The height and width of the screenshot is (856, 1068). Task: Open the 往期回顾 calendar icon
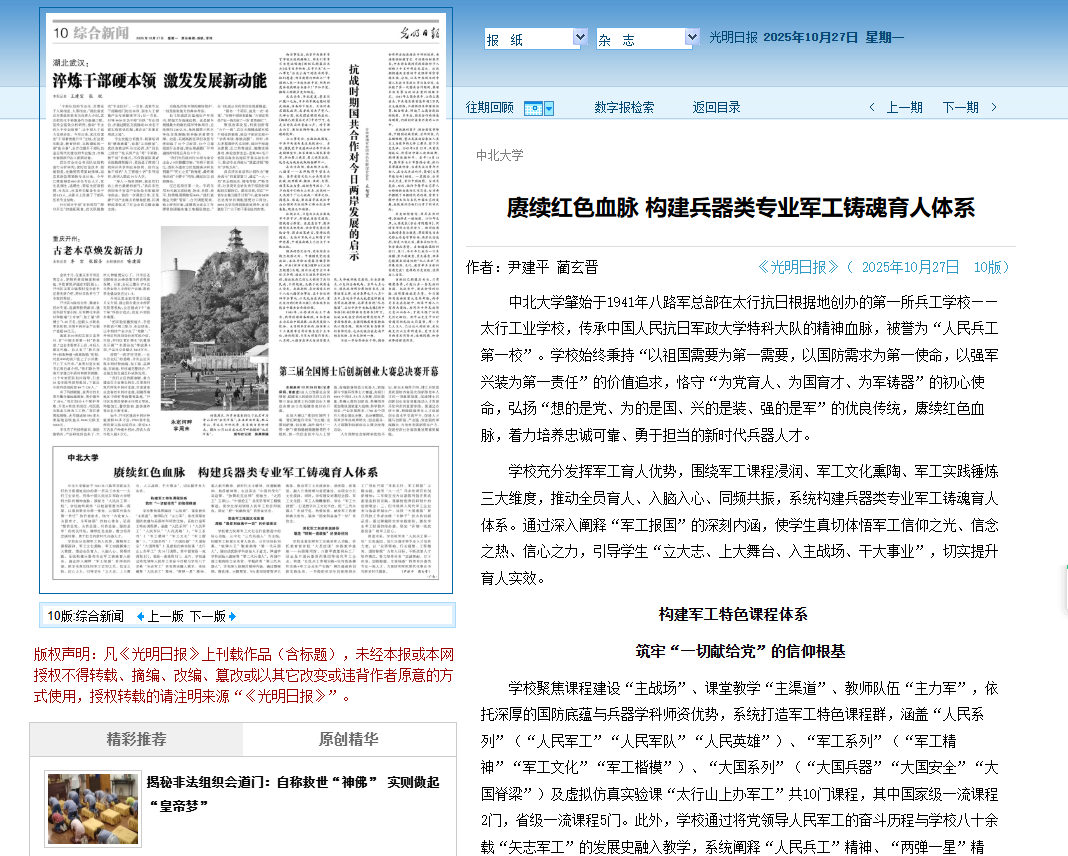(538, 108)
